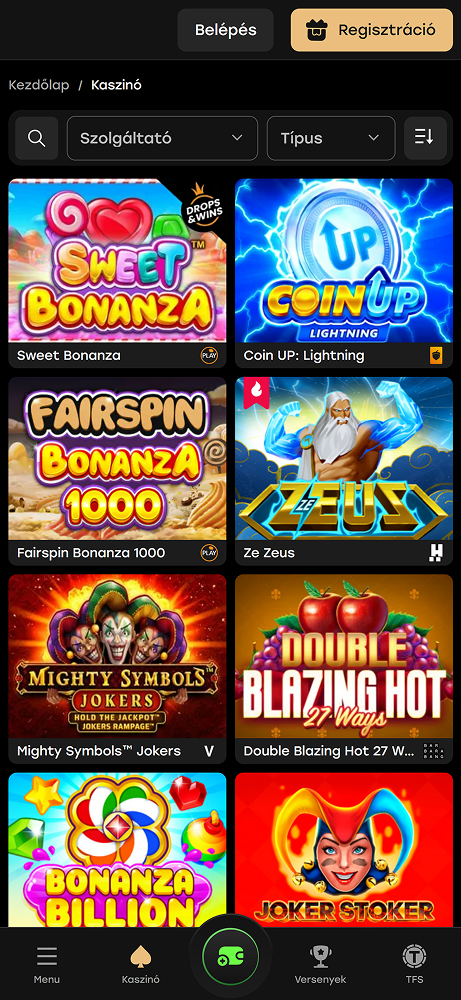Expand the Szolgáltató provider dropdown

pos(163,138)
